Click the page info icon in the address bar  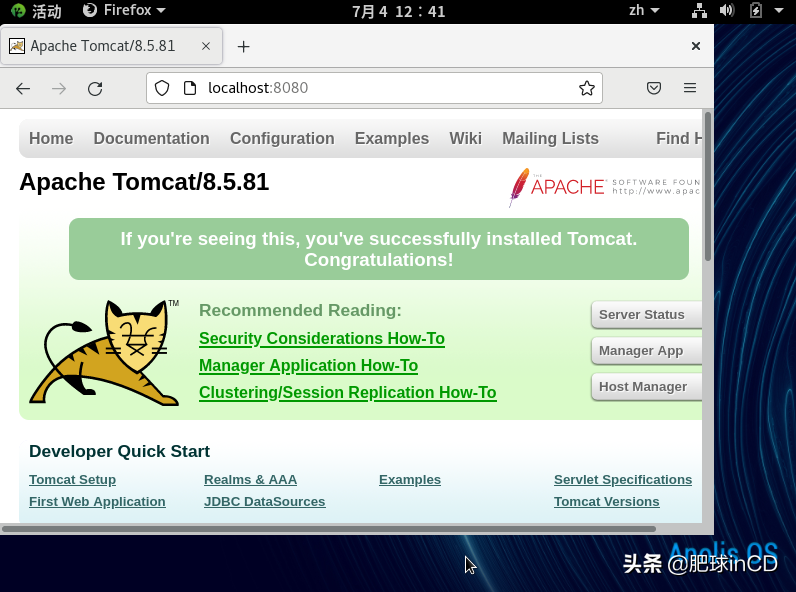(190, 88)
